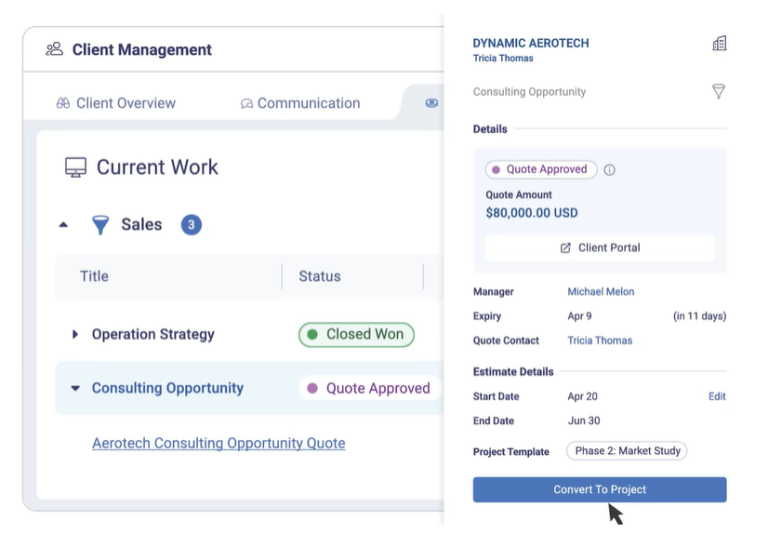This screenshot has height=547, width=768.
Task: Open the Aerotech Consulting Opportunity Quote link
Action: click(218, 443)
